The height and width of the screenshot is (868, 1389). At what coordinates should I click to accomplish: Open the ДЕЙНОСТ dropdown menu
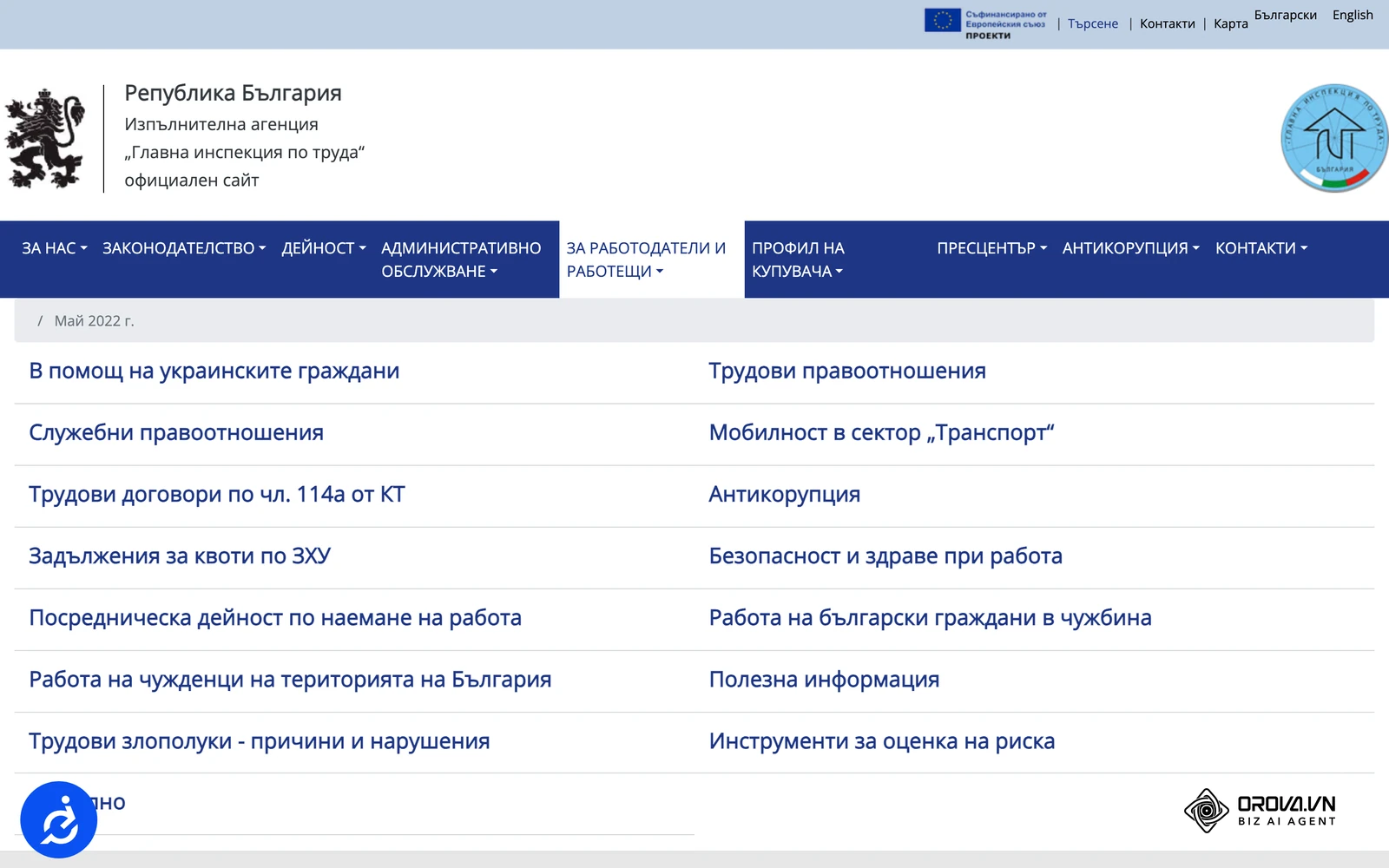[x=324, y=248]
